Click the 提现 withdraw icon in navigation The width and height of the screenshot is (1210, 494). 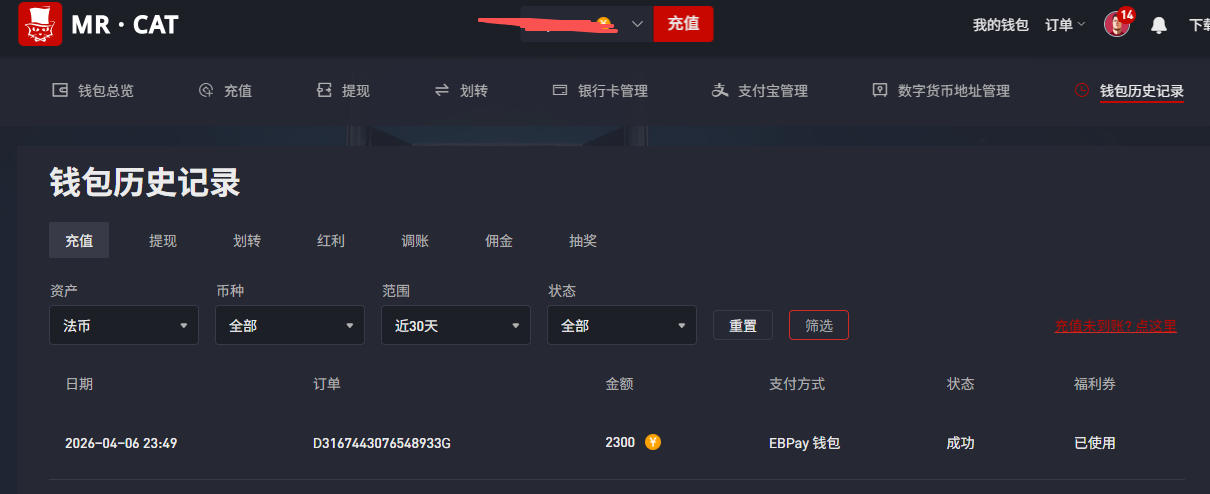tap(324, 90)
